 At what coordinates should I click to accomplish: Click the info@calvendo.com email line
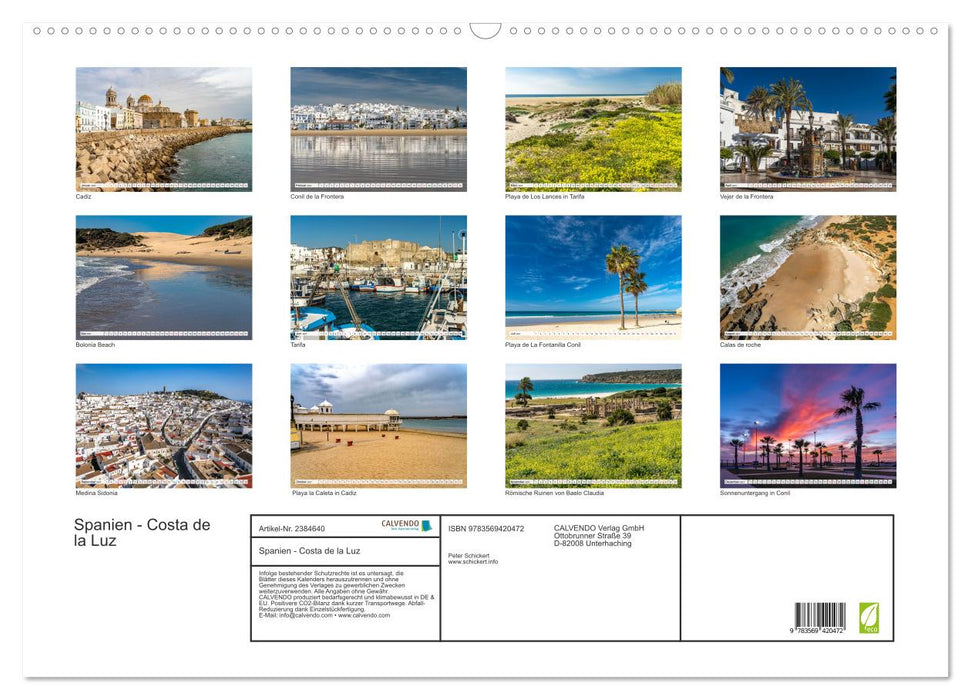click(324, 616)
